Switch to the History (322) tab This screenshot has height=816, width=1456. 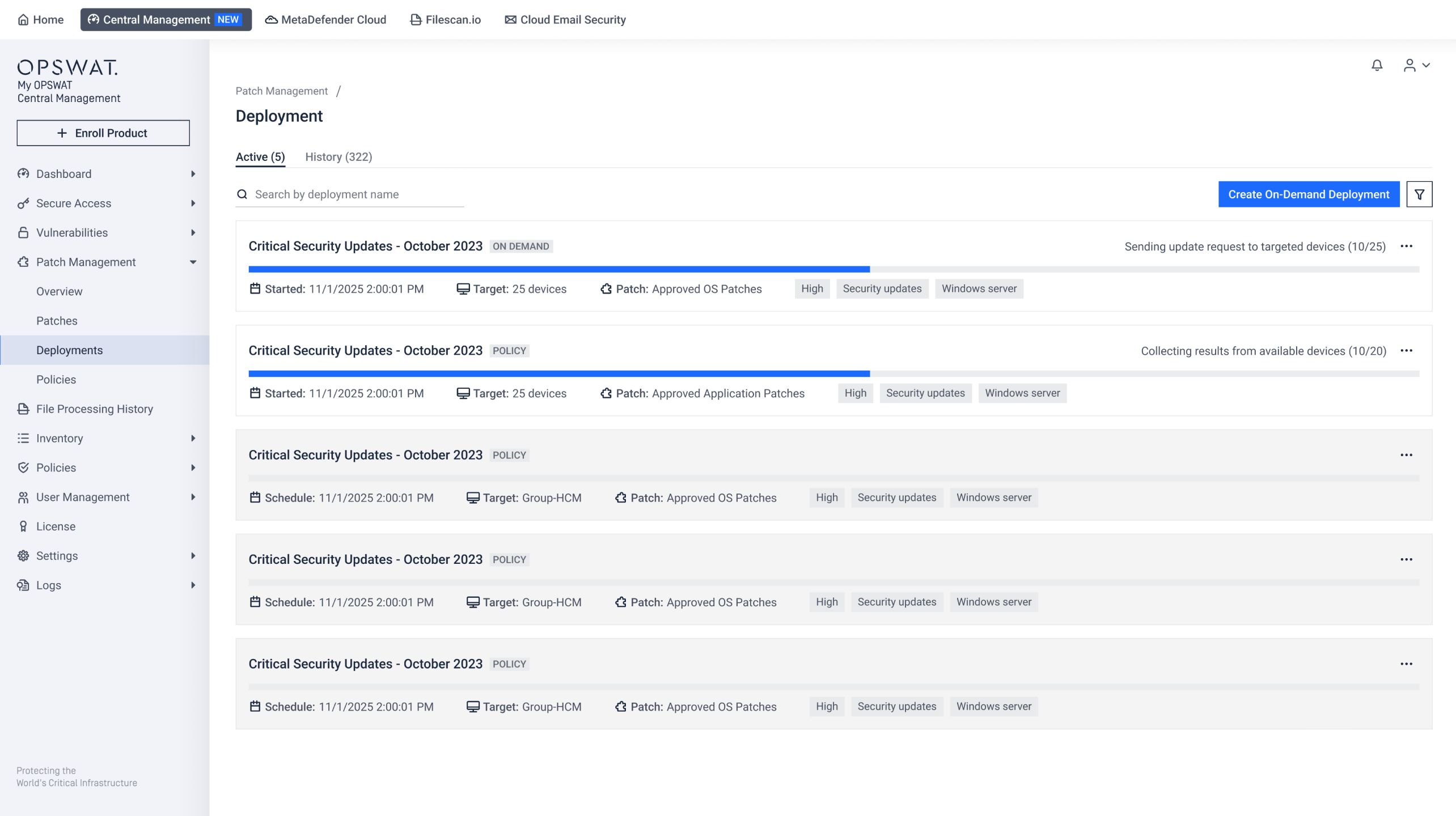pos(338,157)
